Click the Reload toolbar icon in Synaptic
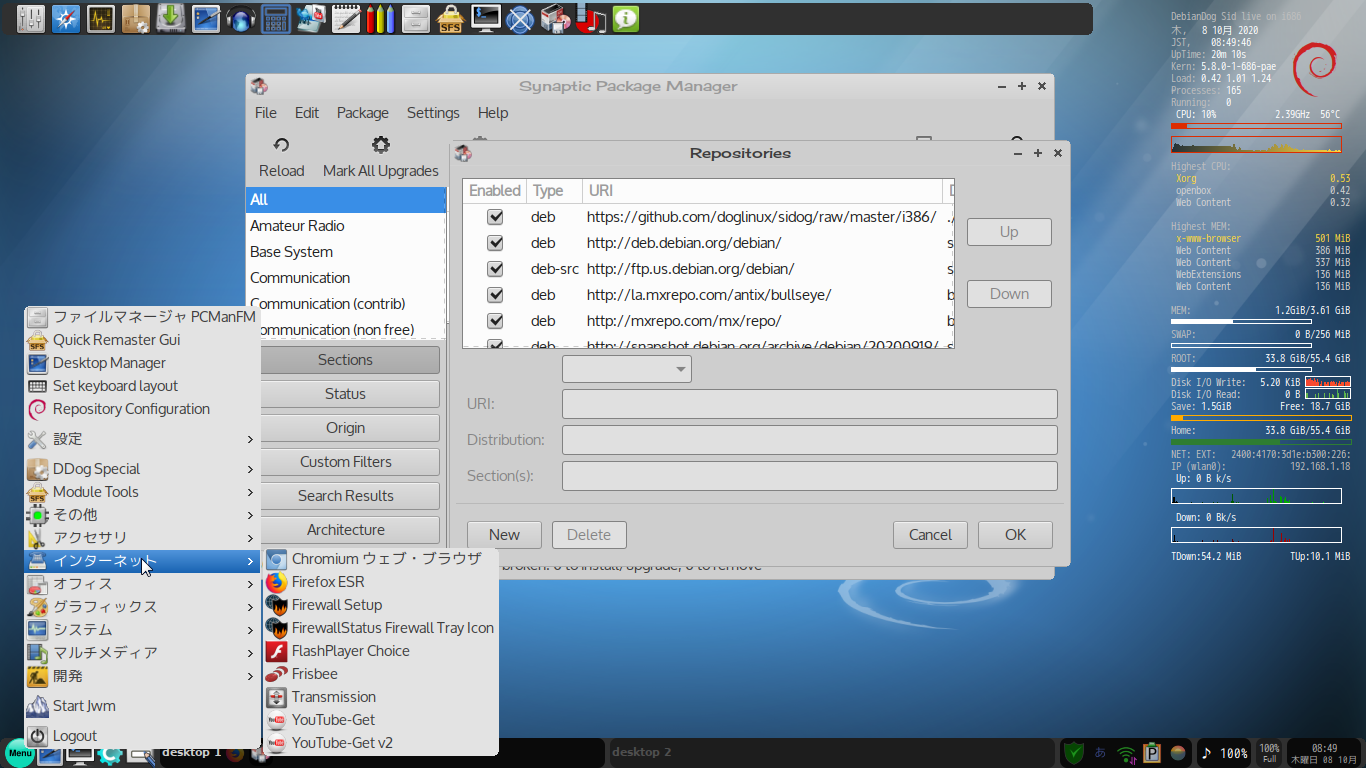The height and width of the screenshot is (768, 1366). click(281, 145)
